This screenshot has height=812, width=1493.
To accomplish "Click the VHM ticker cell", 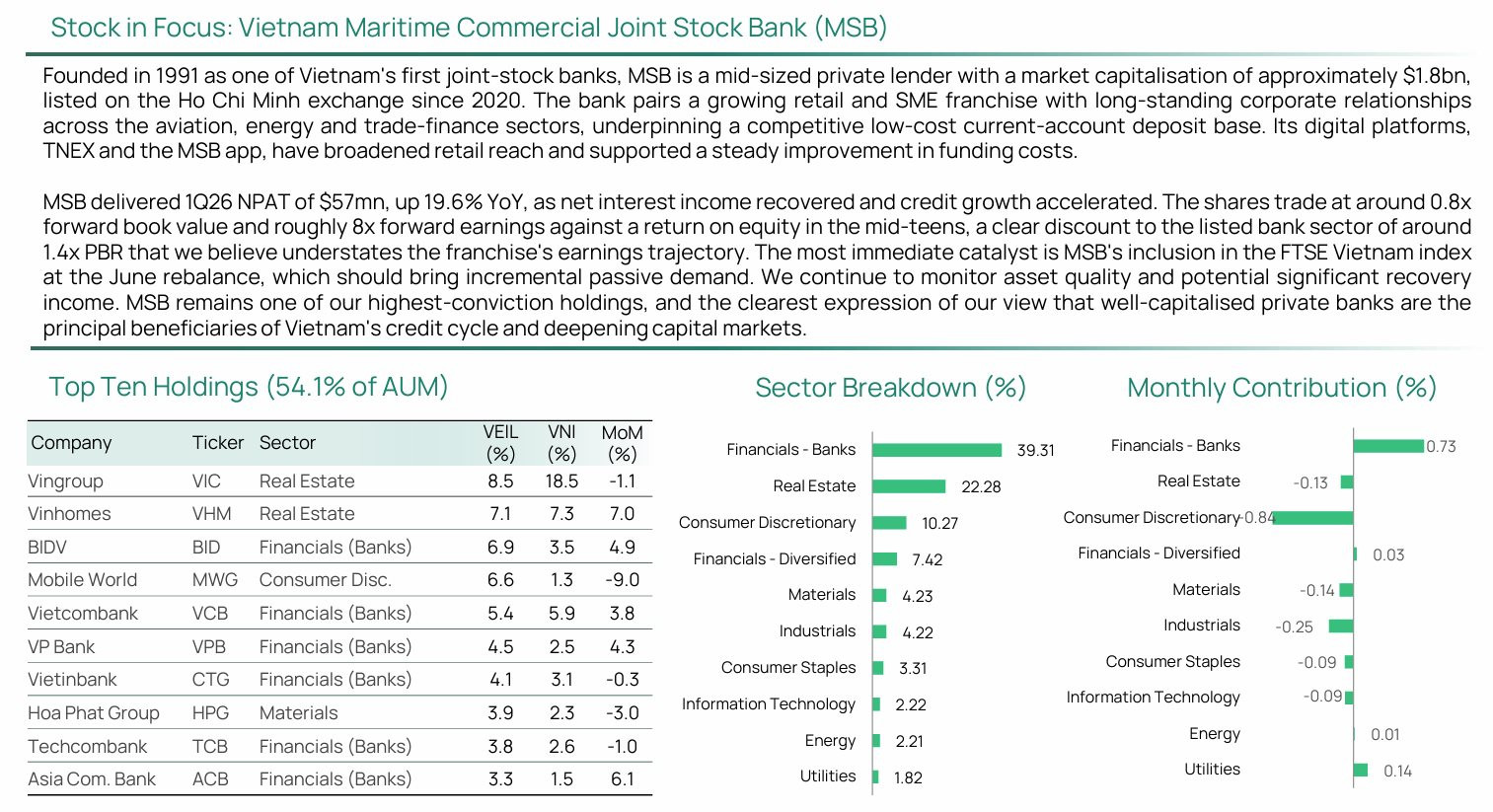I will tap(212, 514).
